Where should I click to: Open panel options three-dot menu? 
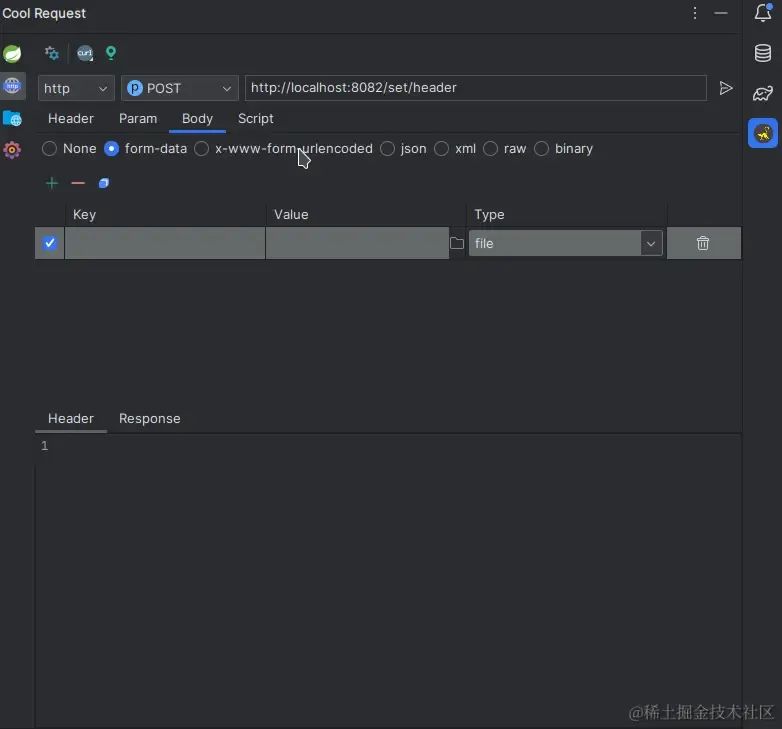[695, 13]
